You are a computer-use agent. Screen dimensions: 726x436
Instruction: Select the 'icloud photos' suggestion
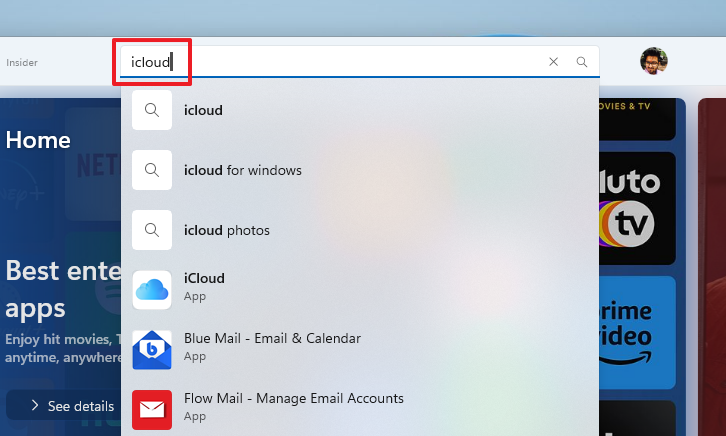click(360, 230)
